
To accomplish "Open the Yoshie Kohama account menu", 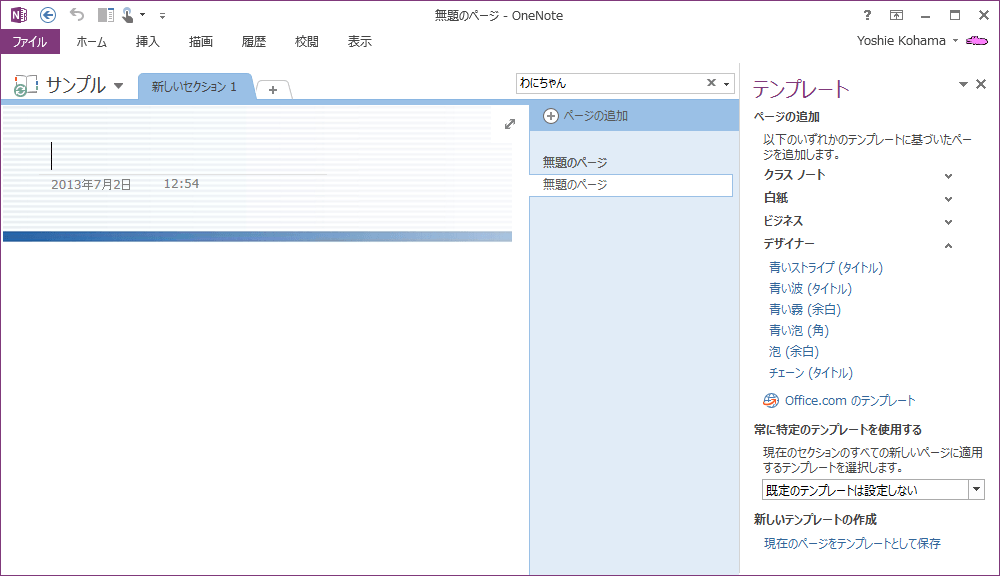I will tap(907, 41).
